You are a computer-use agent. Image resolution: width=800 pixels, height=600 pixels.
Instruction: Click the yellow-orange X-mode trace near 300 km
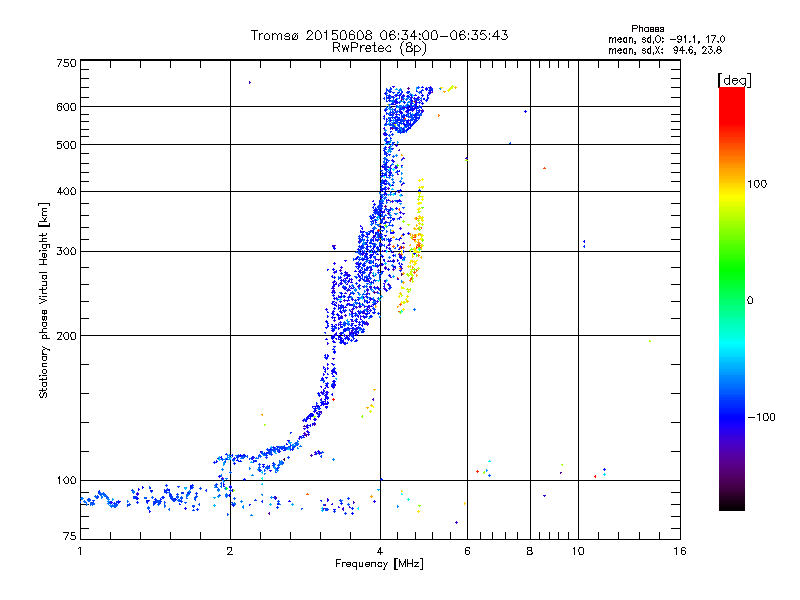[x=412, y=245]
